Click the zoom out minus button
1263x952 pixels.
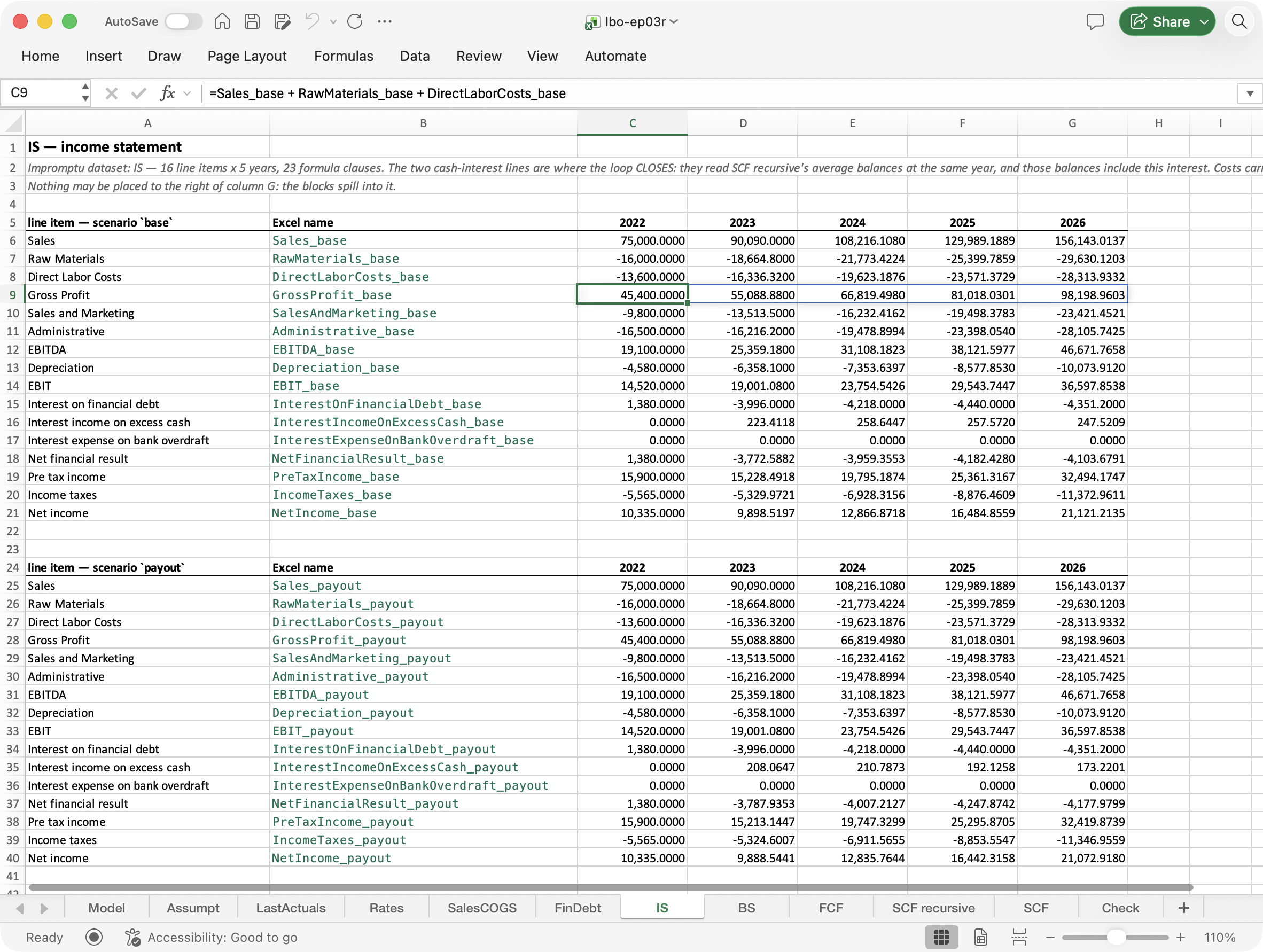[x=1049, y=937]
